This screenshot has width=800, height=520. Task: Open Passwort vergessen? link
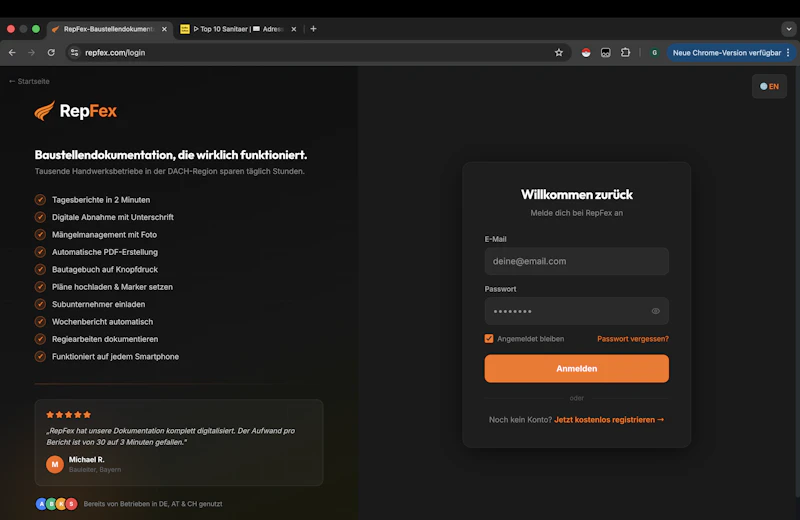pos(633,339)
